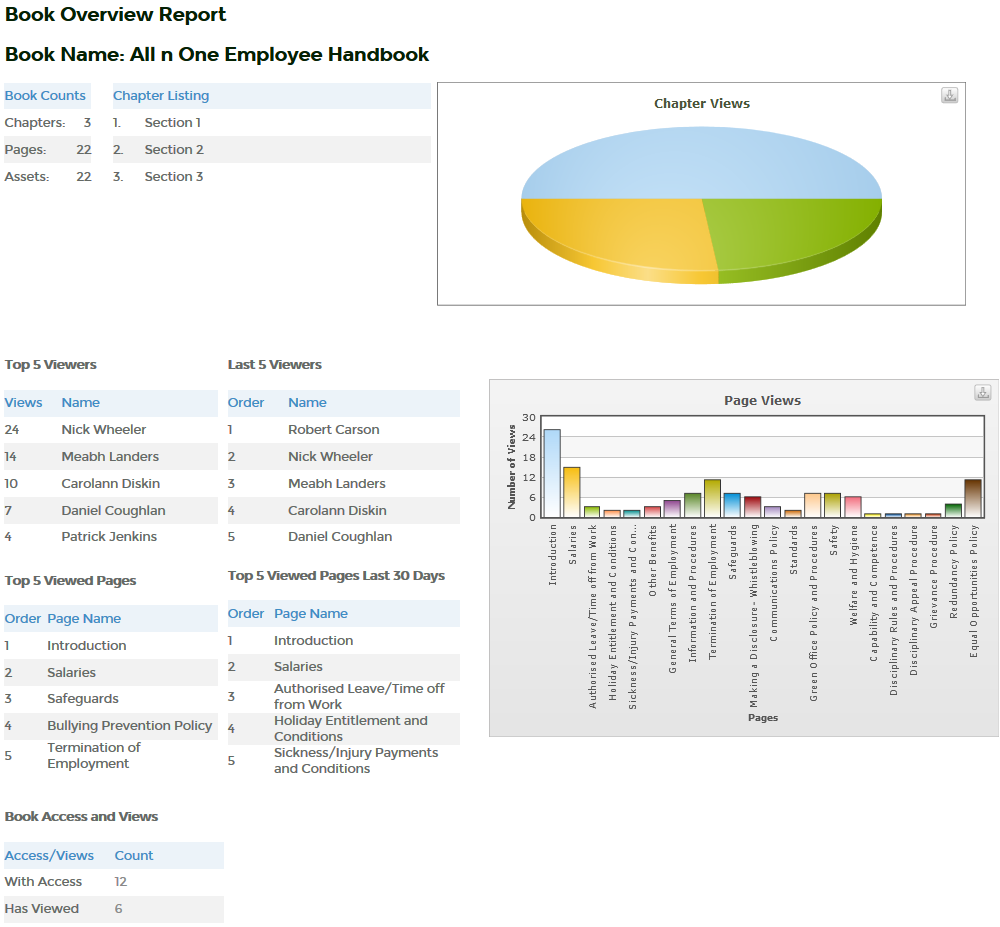Image resolution: width=1000 pixels, height=927 pixels.
Task: Open Section 2 in the Chapter Listing
Action: click(174, 150)
